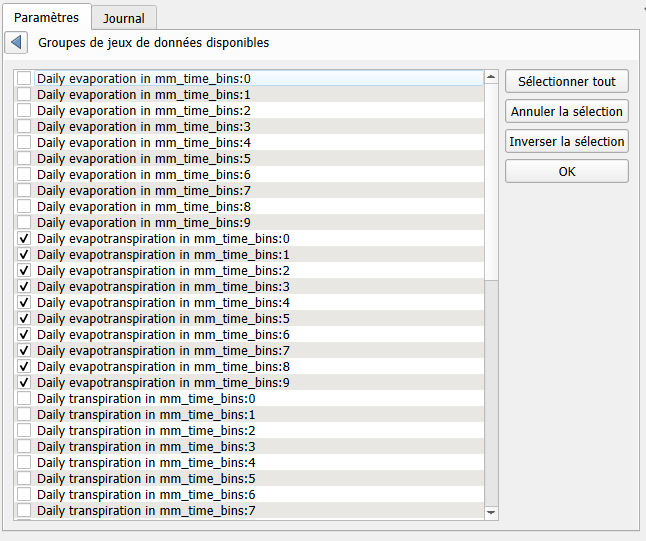Switch to the Journal tab

point(123,18)
